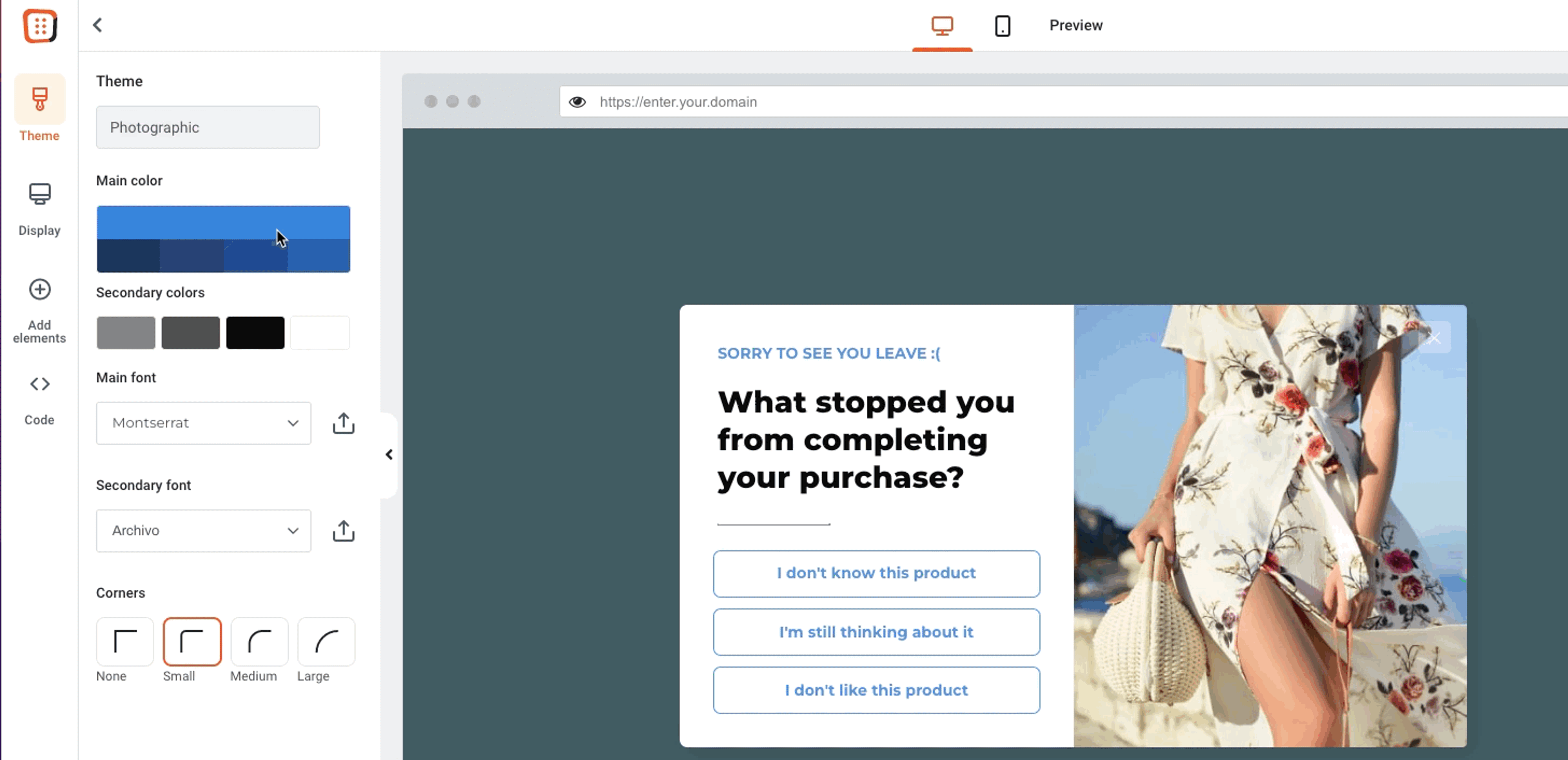
Task: Upload a custom secondary font
Action: click(343, 531)
